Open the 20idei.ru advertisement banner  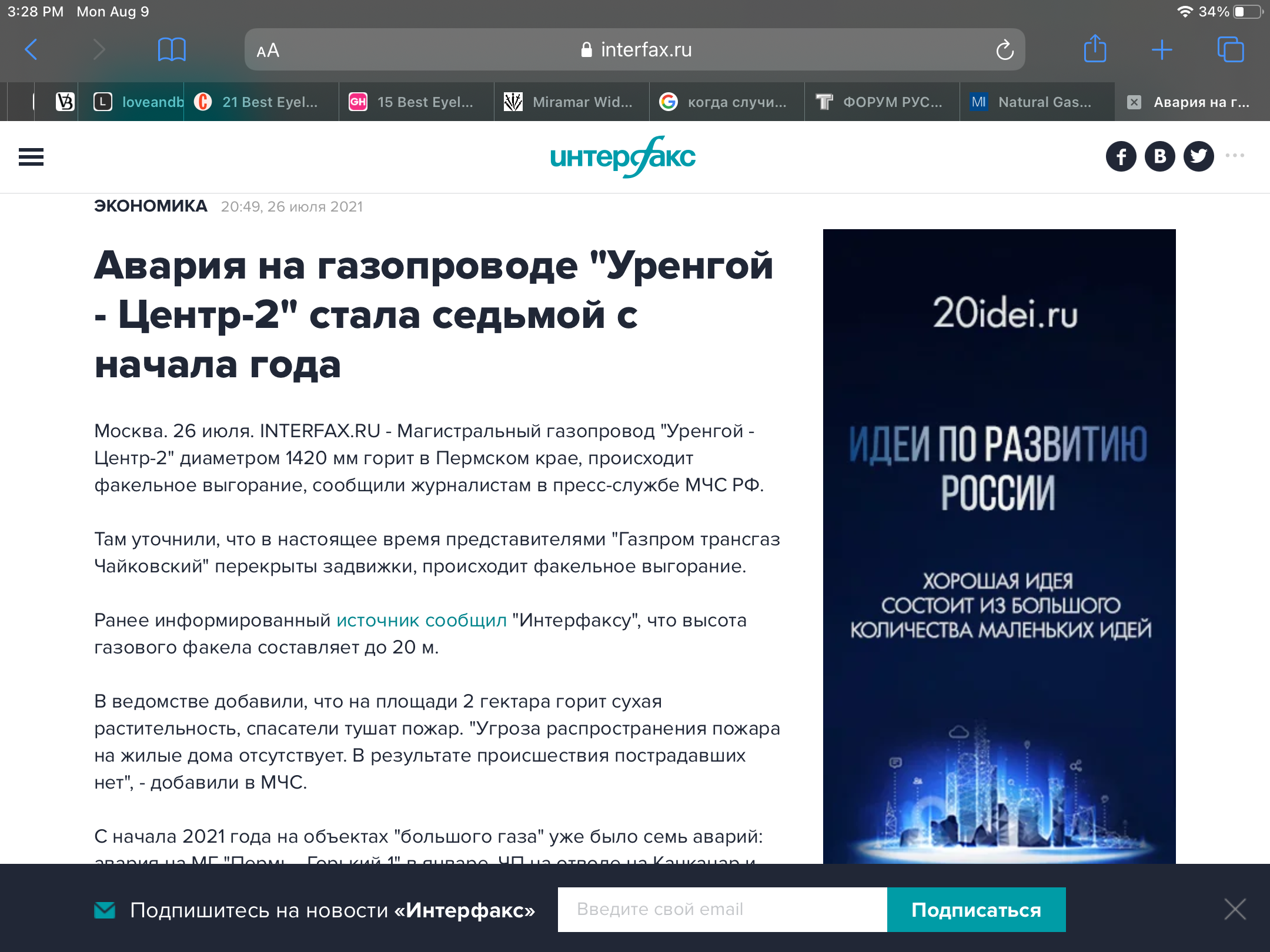tap(999, 547)
